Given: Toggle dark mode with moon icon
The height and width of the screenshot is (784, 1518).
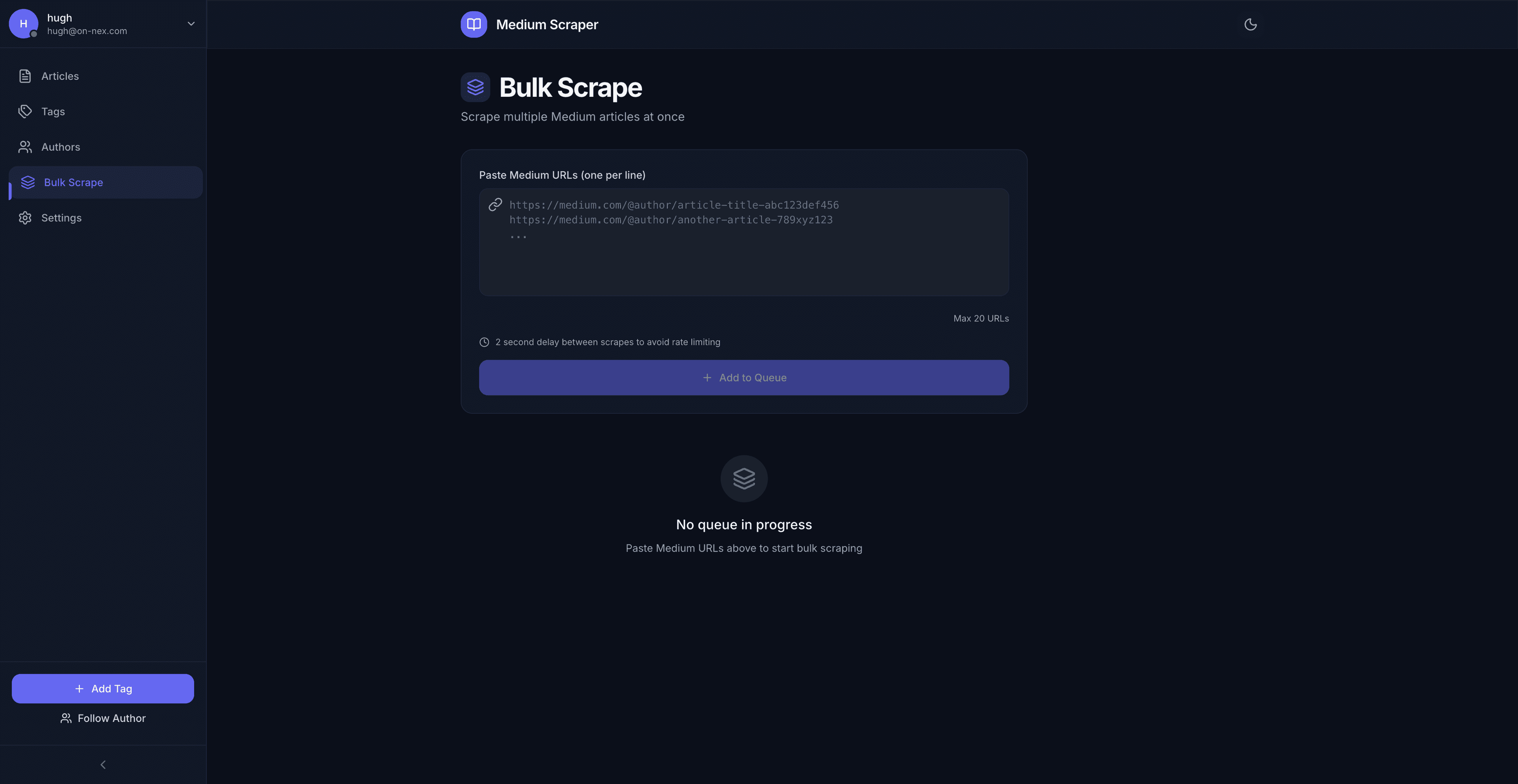Looking at the screenshot, I should tap(1250, 24).
